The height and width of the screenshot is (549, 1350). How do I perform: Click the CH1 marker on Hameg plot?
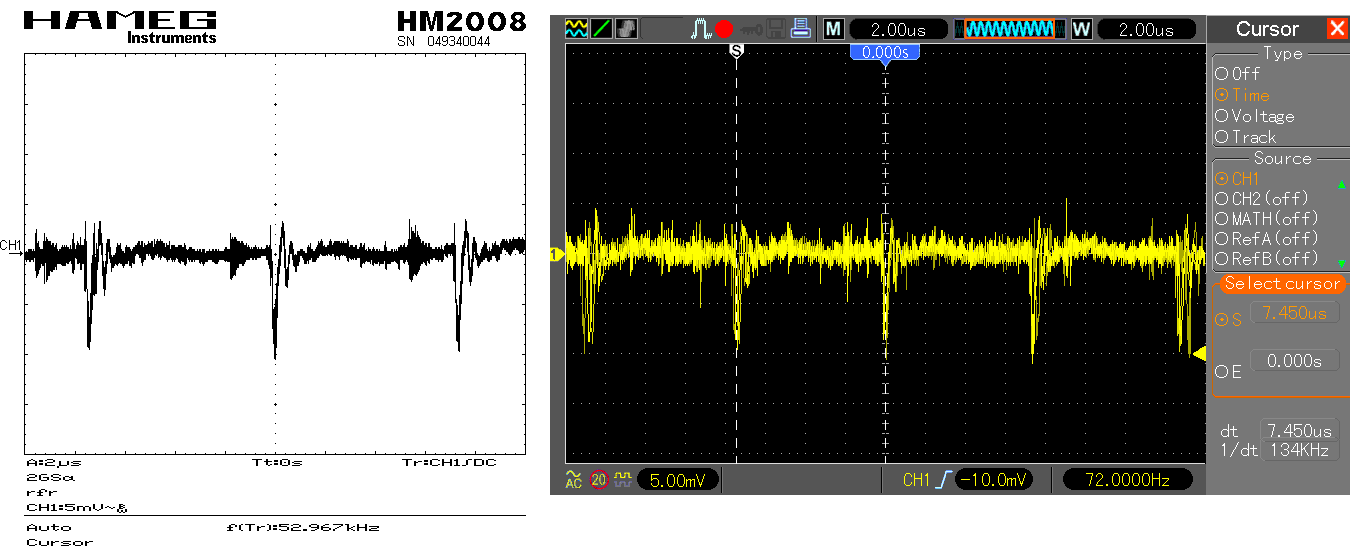11,247
